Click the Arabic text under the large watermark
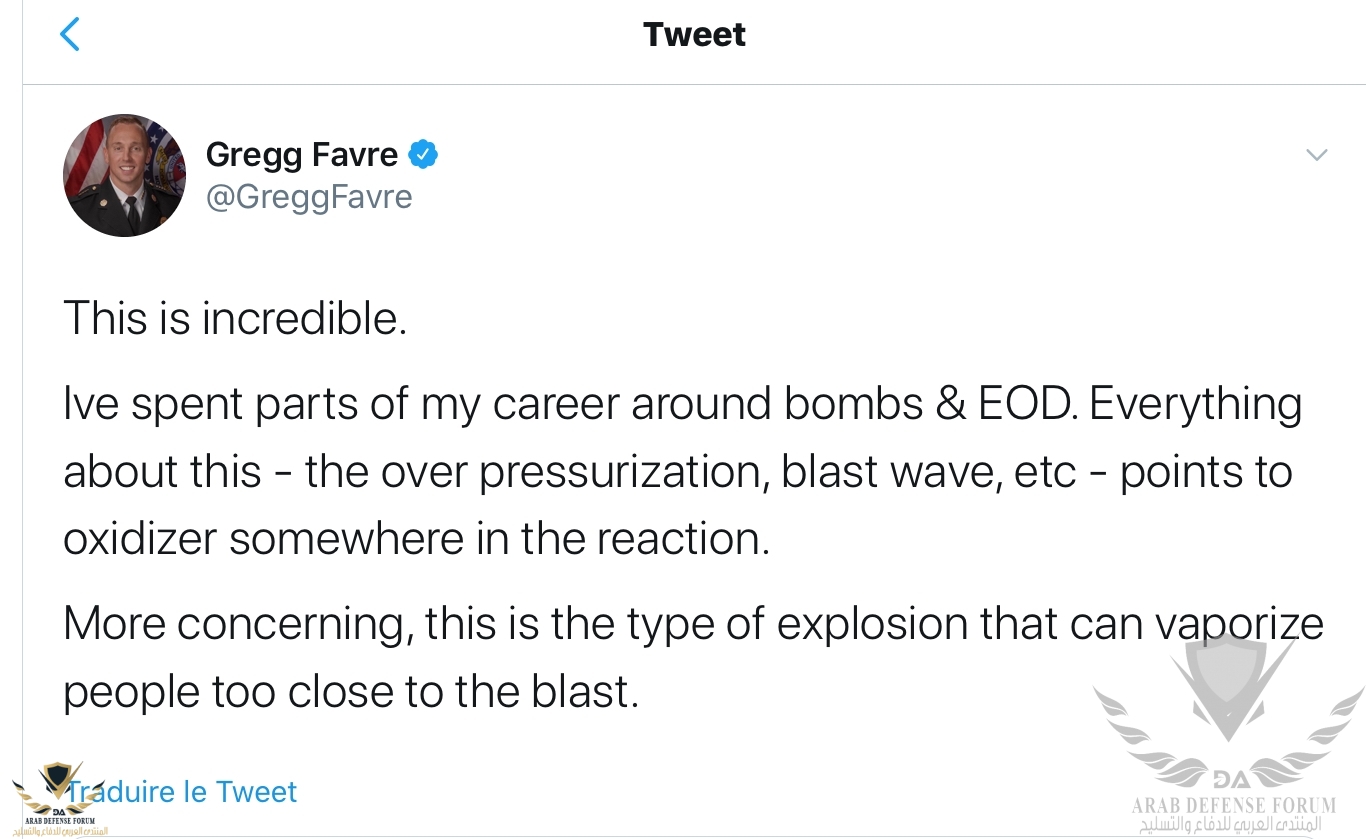Screen dimensions: 1366x839 pyautogui.click(x=1231, y=826)
